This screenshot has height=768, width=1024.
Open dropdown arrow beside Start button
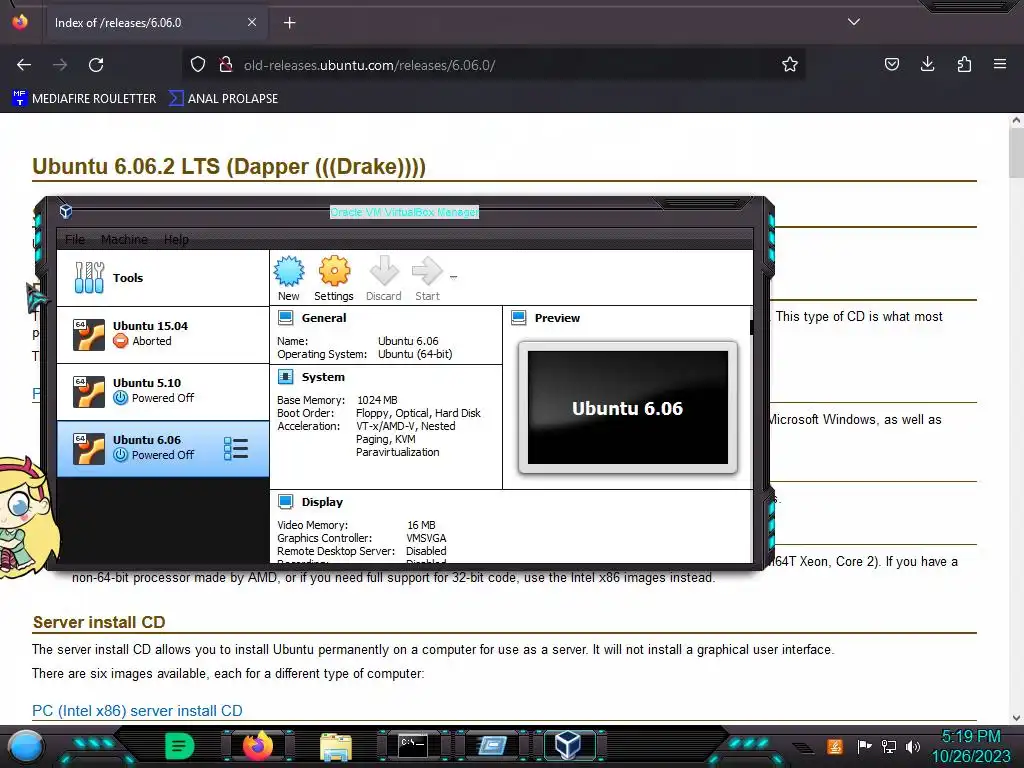click(453, 277)
